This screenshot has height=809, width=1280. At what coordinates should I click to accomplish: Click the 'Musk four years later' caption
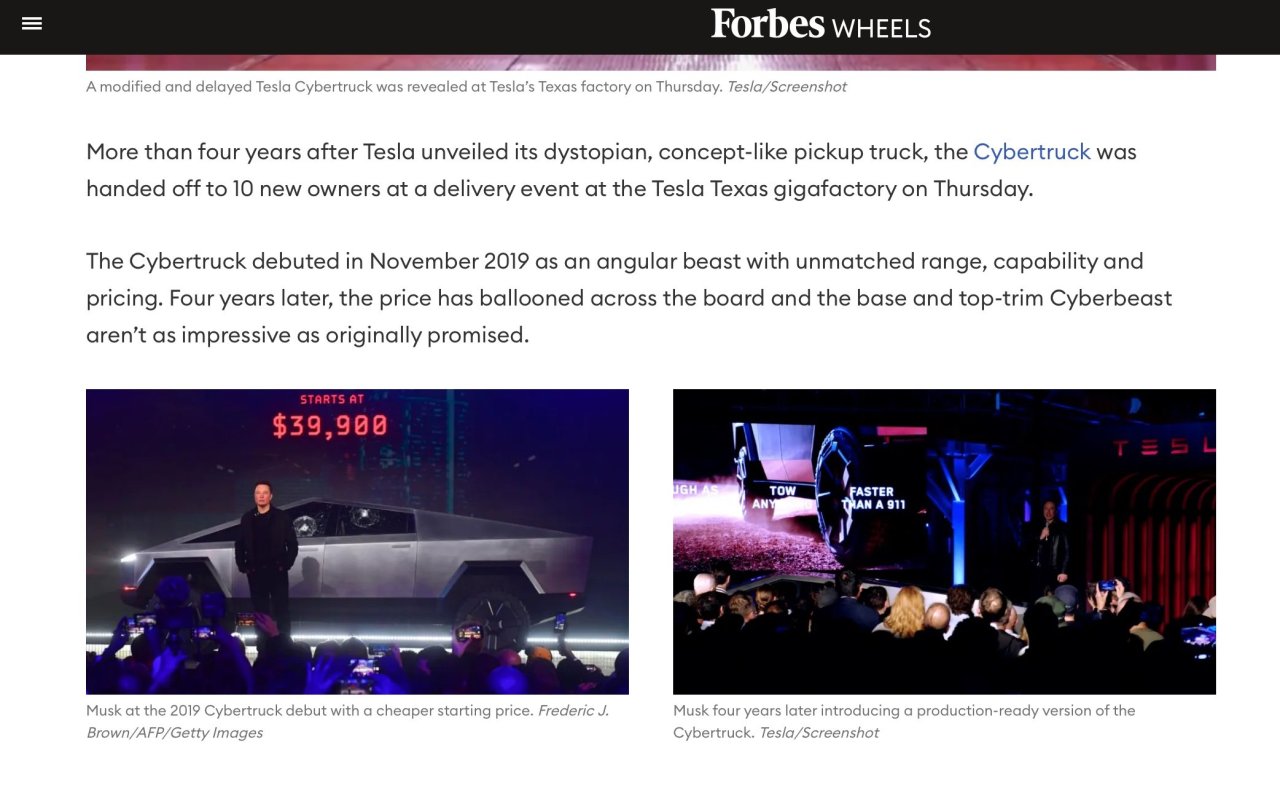click(904, 711)
